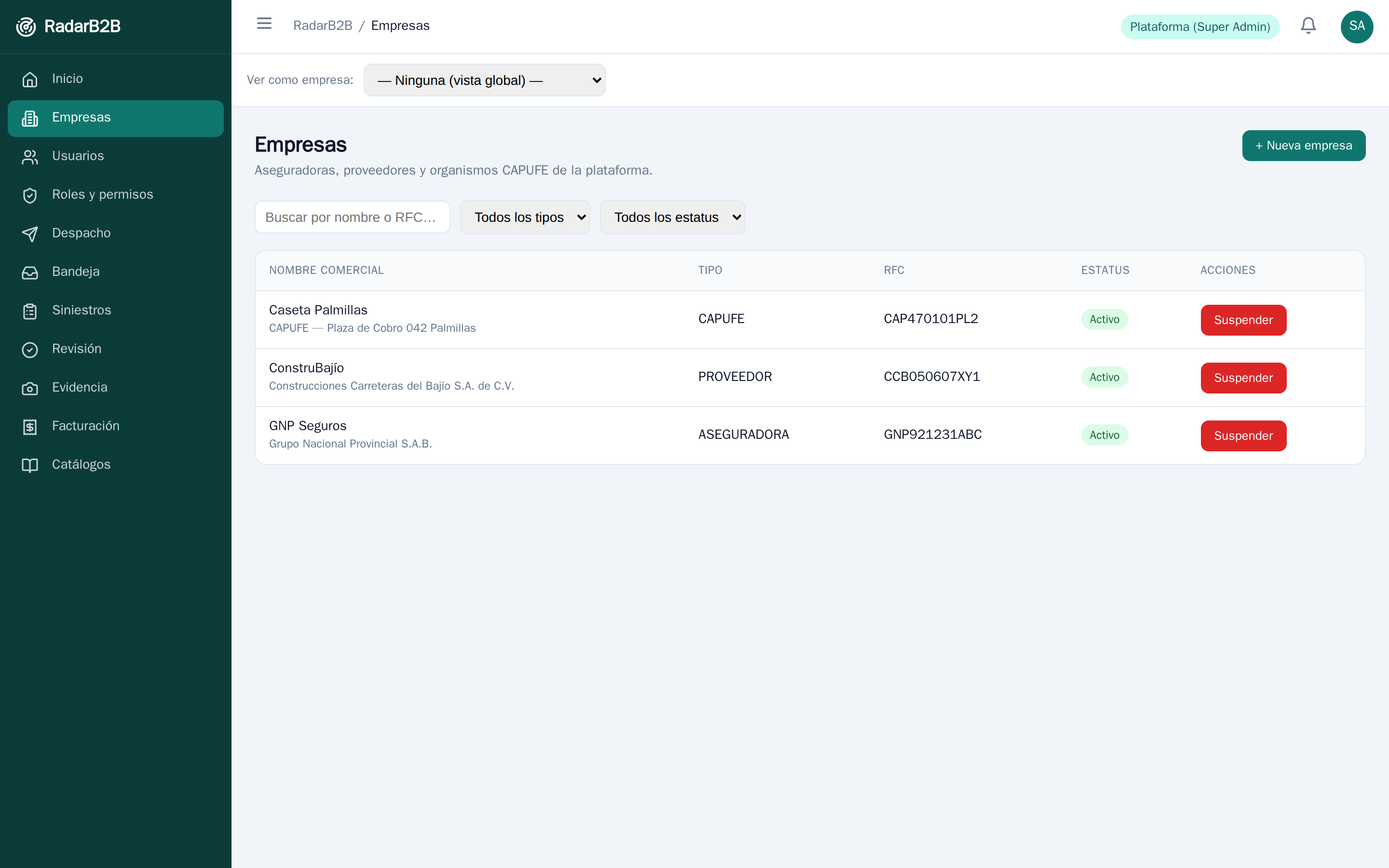
Task: Click RFC value CCB050607XY1
Action: 932,377
